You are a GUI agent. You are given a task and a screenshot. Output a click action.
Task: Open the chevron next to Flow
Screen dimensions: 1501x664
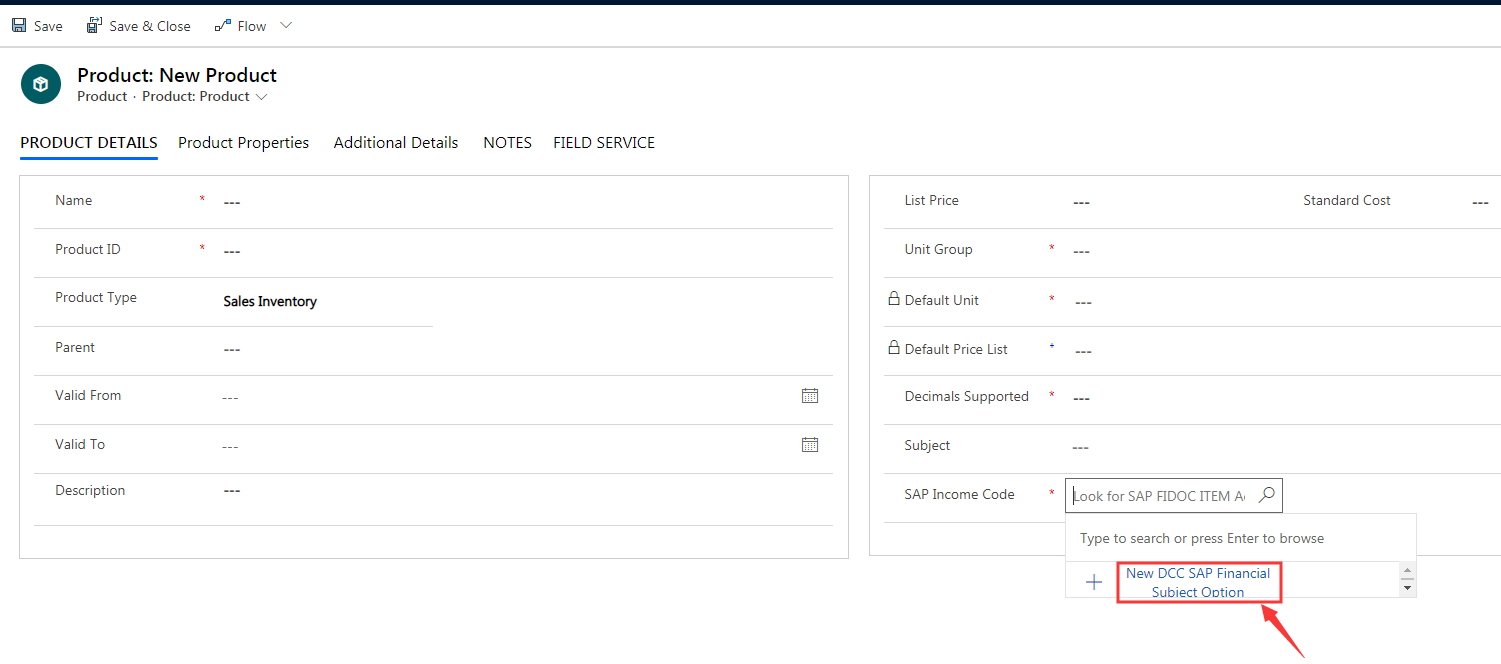[x=285, y=24]
